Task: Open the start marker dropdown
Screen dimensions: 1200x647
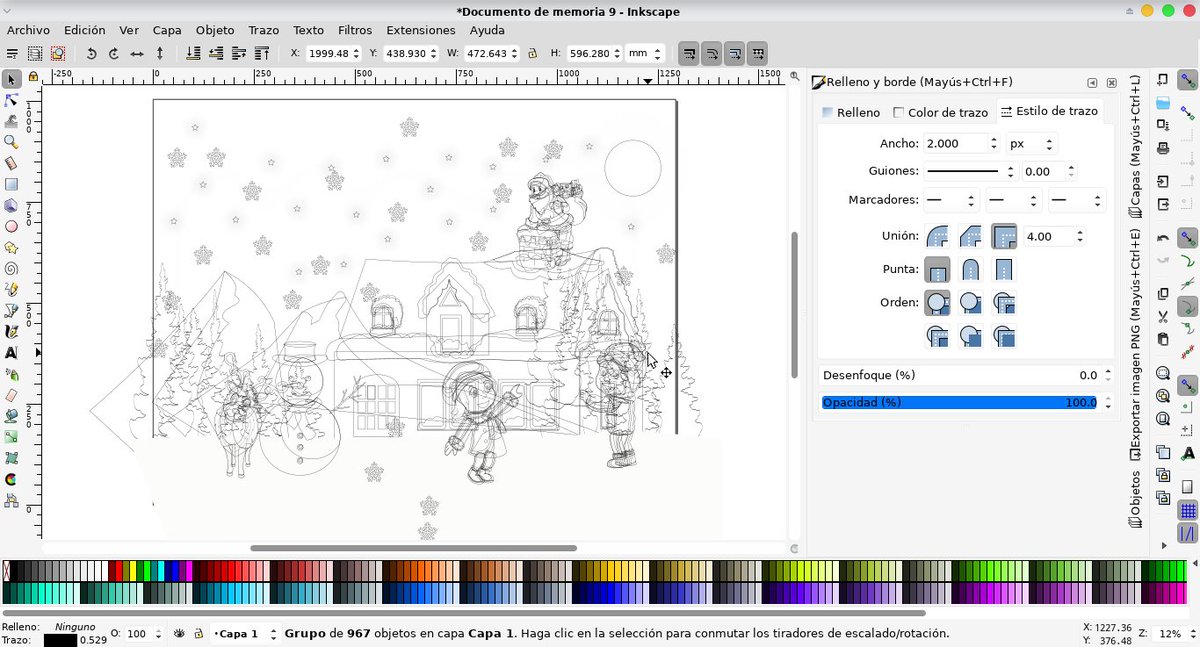Action: coord(950,200)
